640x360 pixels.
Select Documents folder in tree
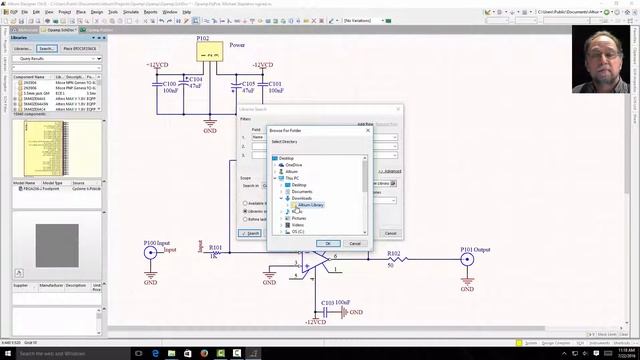[x=302, y=191]
